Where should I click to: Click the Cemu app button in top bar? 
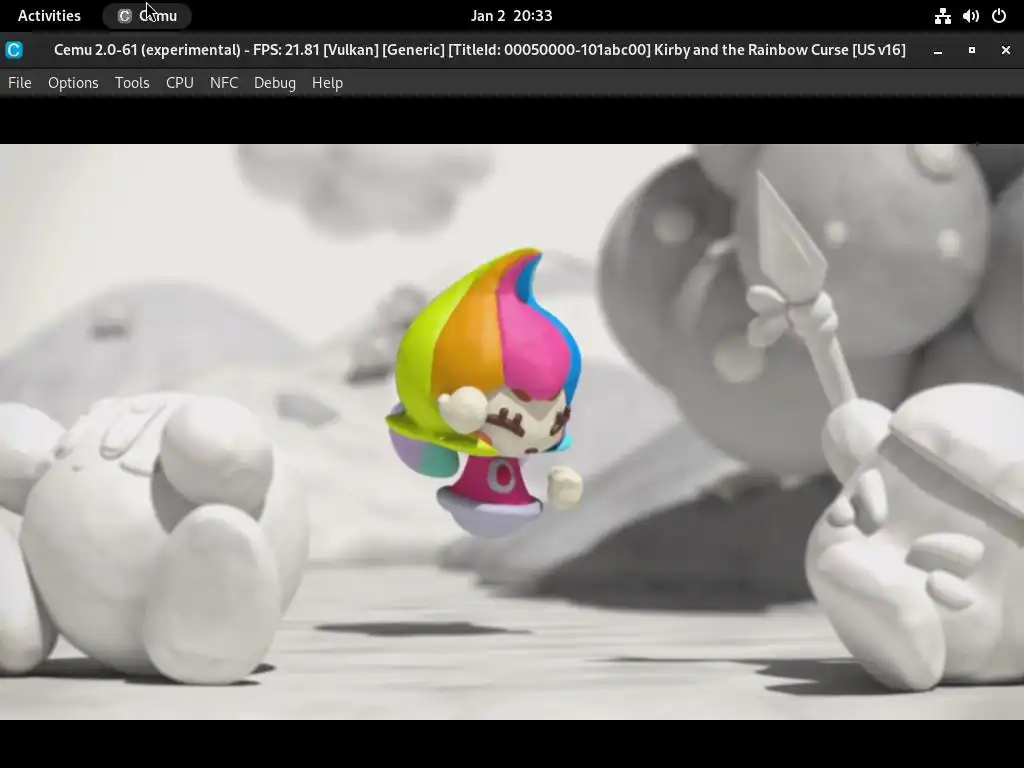pos(147,16)
